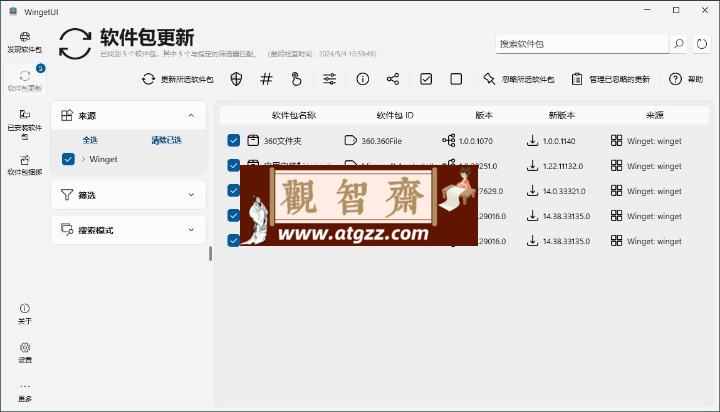
Task: Open the 软件包捆绑 (Package Bundles) page
Action: coord(25,165)
